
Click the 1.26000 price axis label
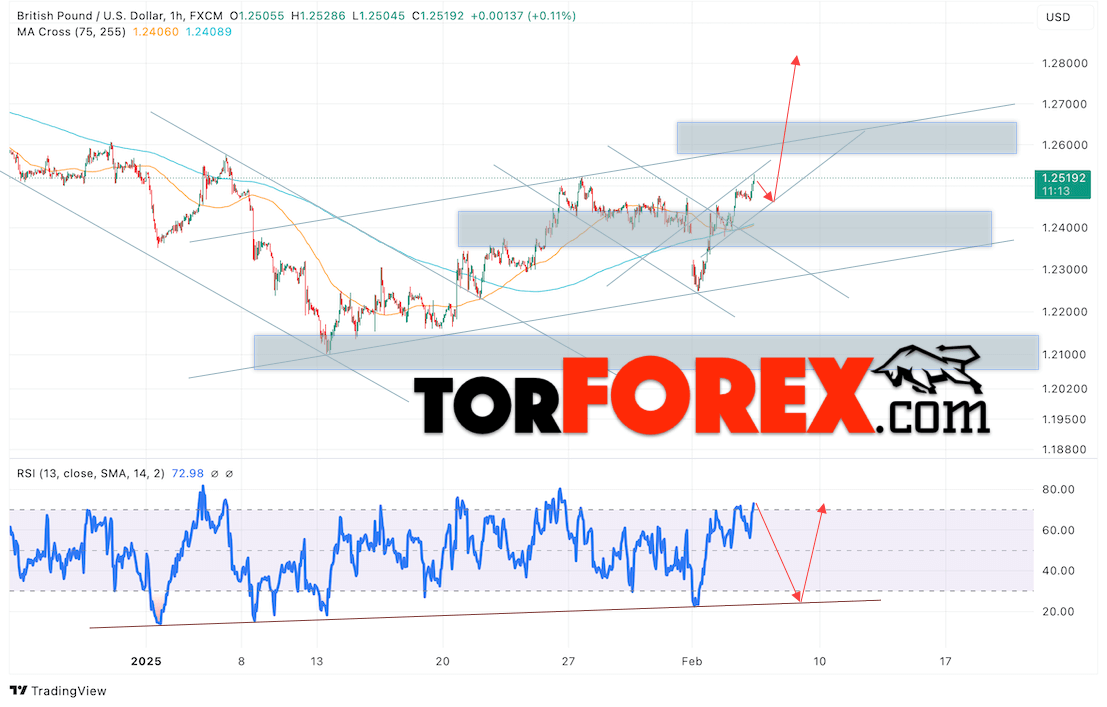(1065, 145)
